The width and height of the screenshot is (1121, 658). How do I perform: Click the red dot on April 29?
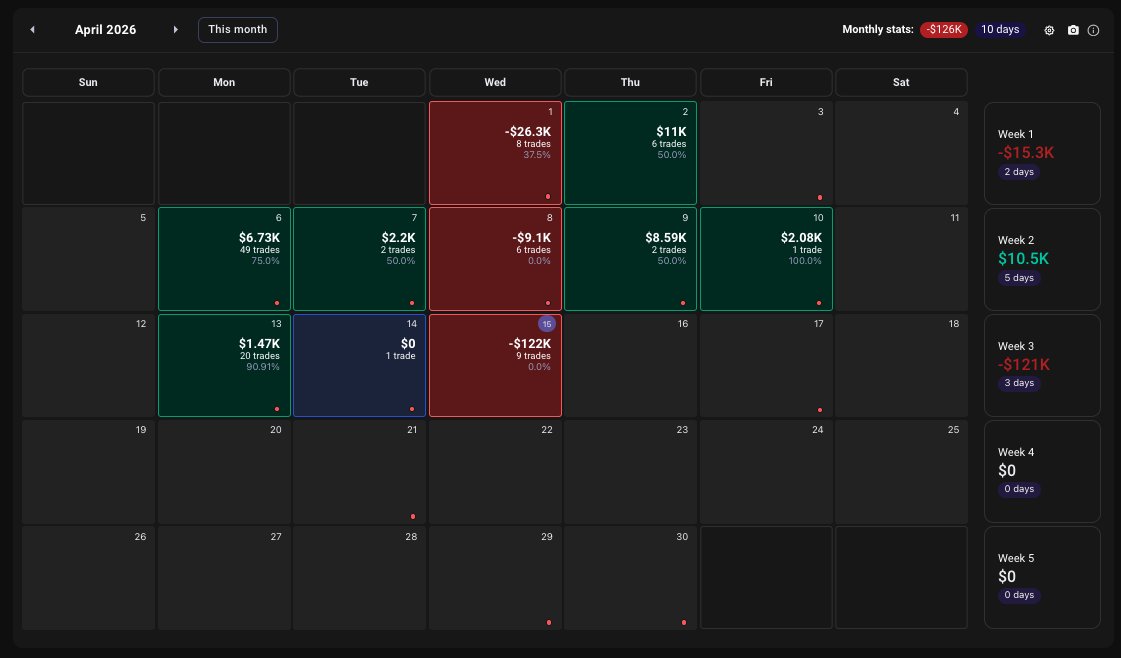tap(548, 622)
